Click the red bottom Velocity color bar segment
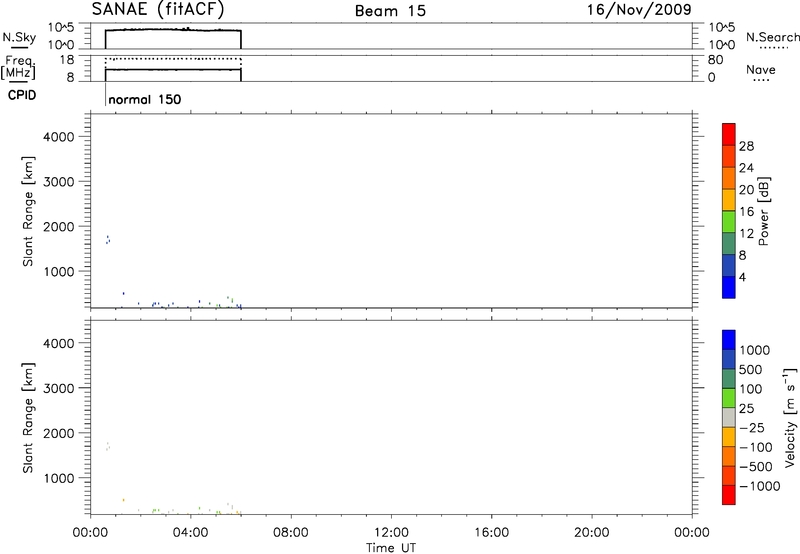The width and height of the screenshot is (800, 554). point(729,495)
